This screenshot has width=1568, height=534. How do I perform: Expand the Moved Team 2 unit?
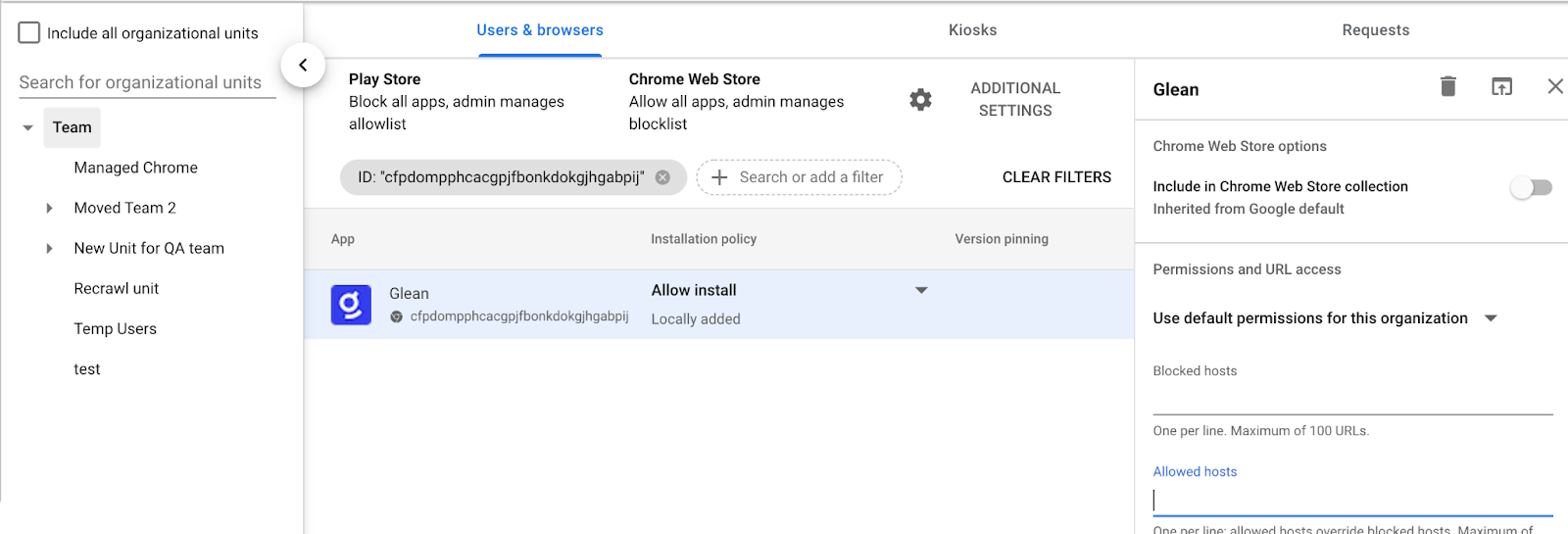50,208
